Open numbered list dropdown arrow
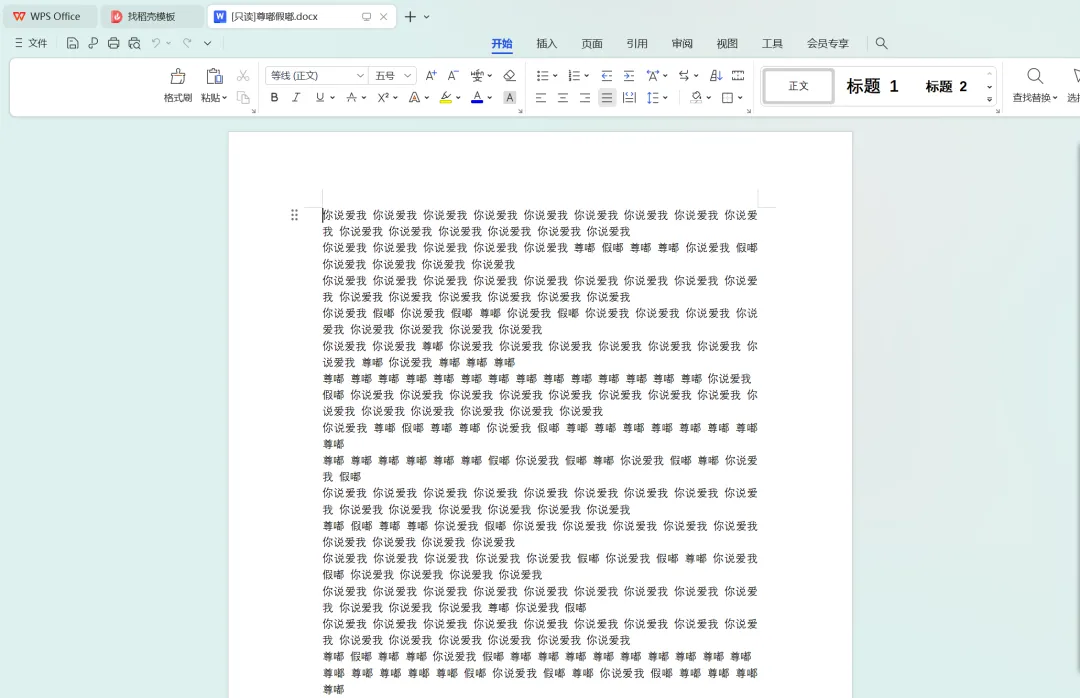The width and height of the screenshot is (1080, 698). click(587, 76)
